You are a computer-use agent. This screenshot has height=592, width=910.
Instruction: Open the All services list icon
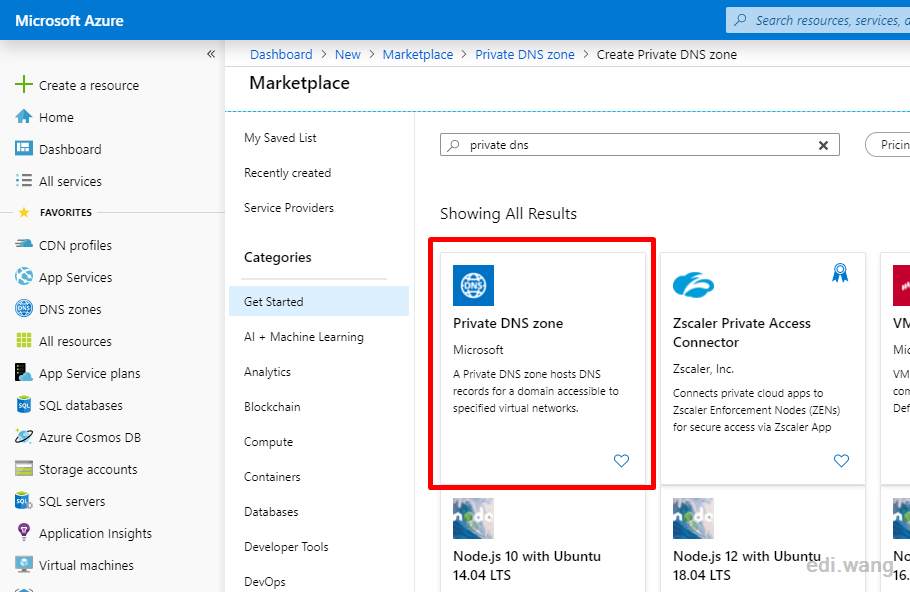tap(24, 181)
